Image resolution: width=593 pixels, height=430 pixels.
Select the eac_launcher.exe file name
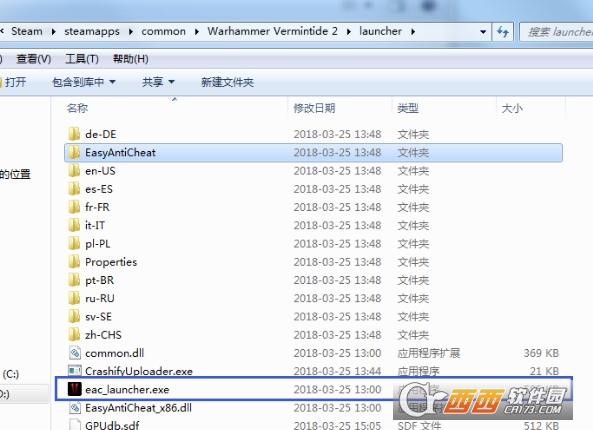(127, 390)
